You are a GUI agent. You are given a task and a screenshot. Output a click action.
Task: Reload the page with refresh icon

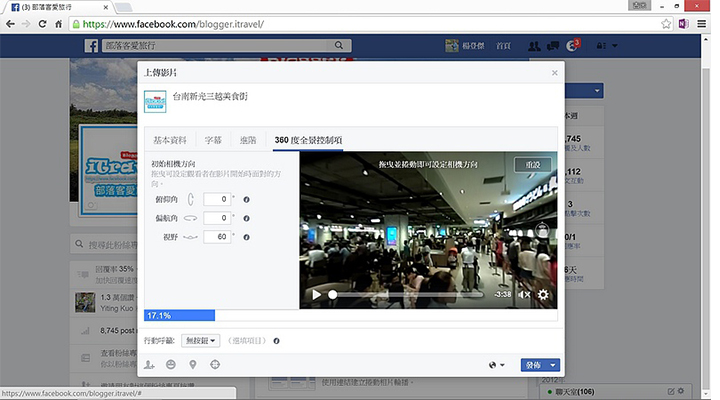pyautogui.click(x=42, y=24)
